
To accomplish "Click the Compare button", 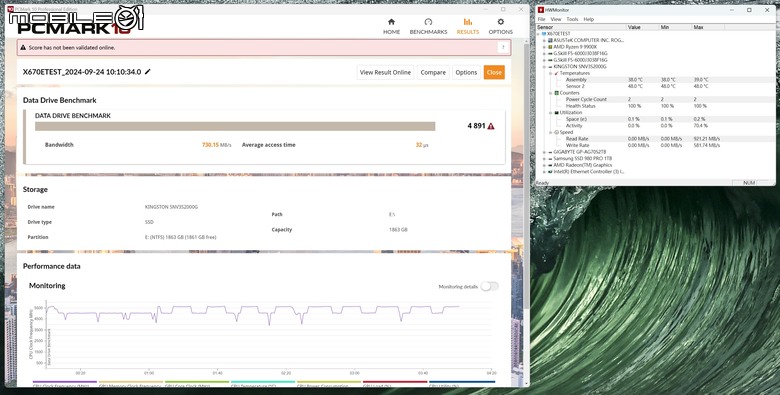I will 433,72.
